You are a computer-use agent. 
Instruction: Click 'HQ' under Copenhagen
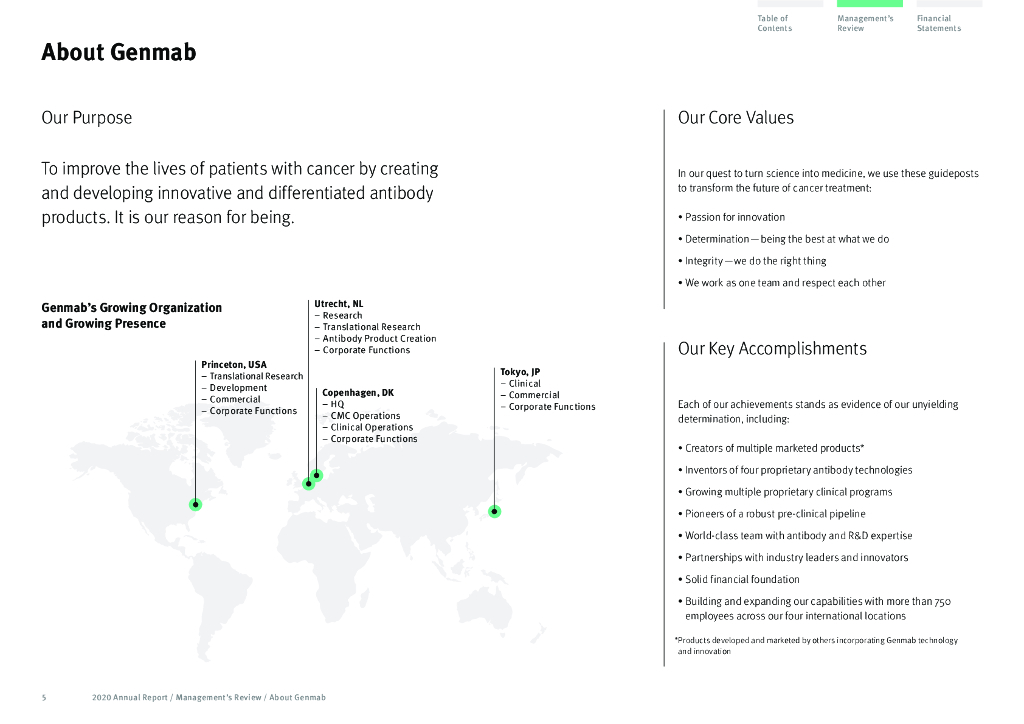[x=333, y=404]
